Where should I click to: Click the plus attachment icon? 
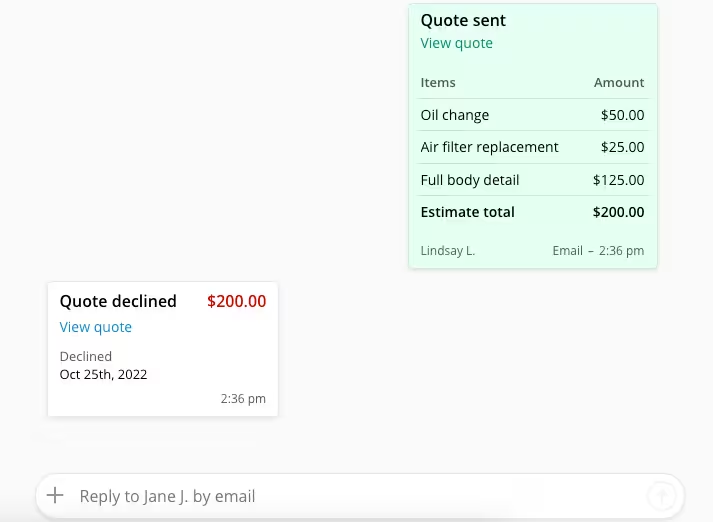tap(55, 495)
